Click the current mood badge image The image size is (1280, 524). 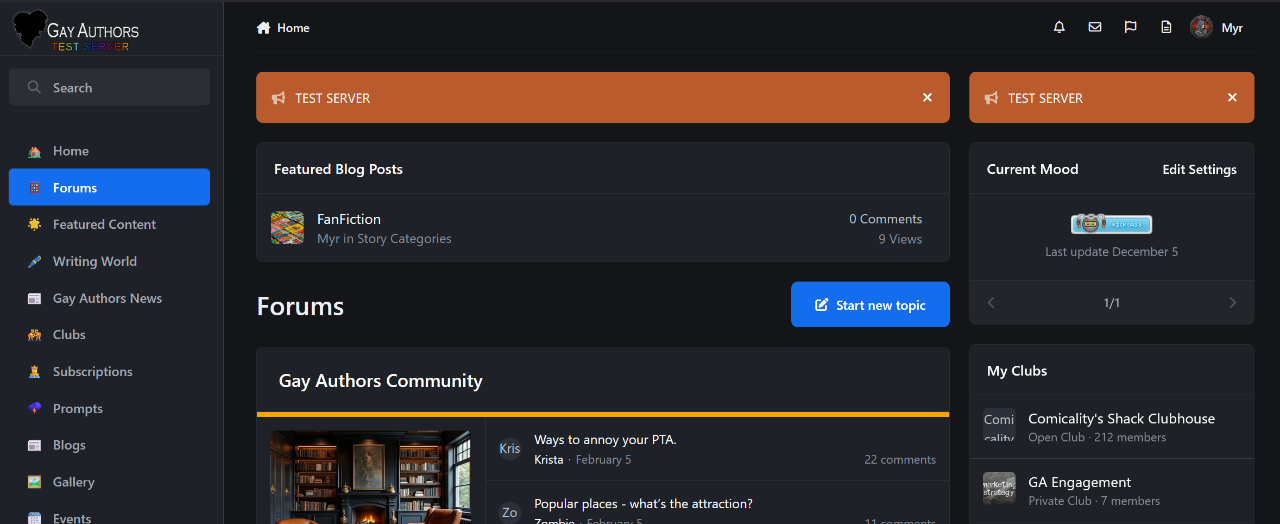pos(1111,224)
